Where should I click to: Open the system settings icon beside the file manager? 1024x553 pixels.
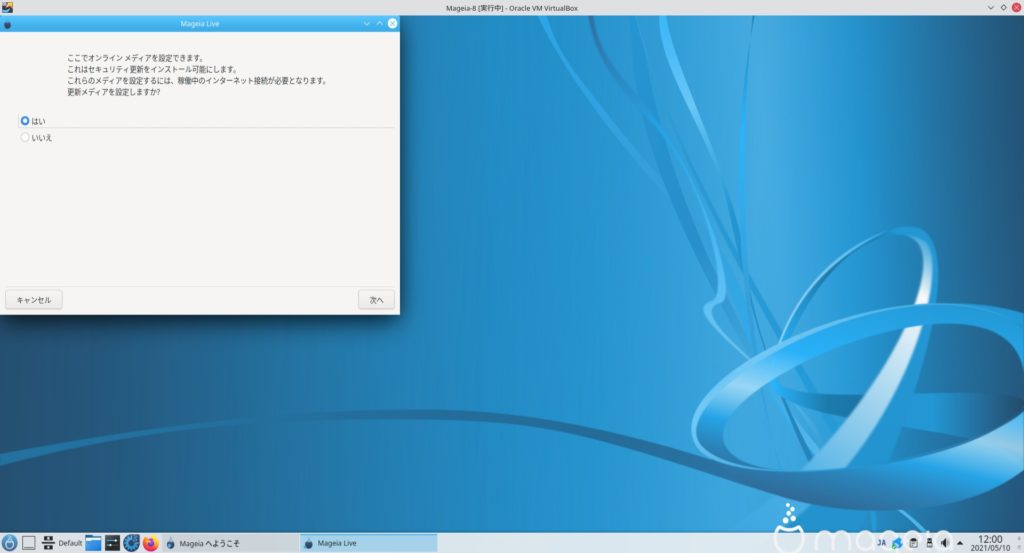point(112,543)
